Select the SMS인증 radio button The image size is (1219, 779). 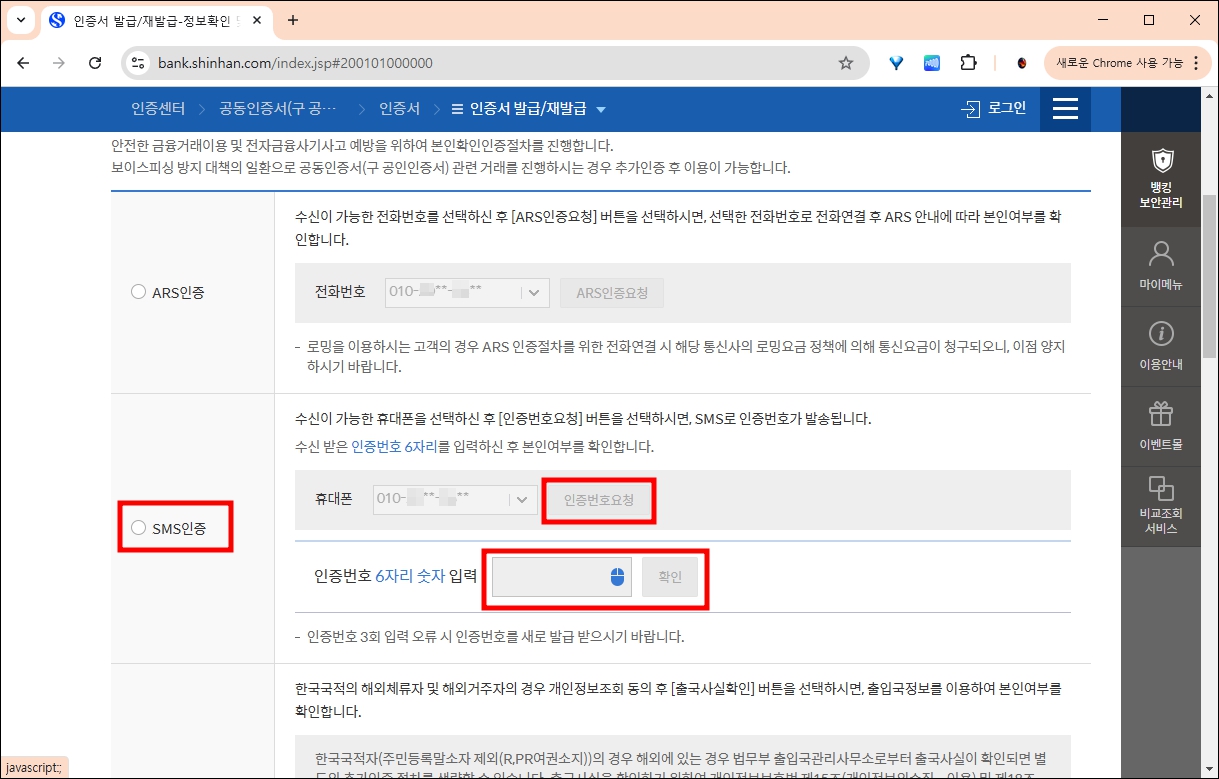click(x=137, y=528)
